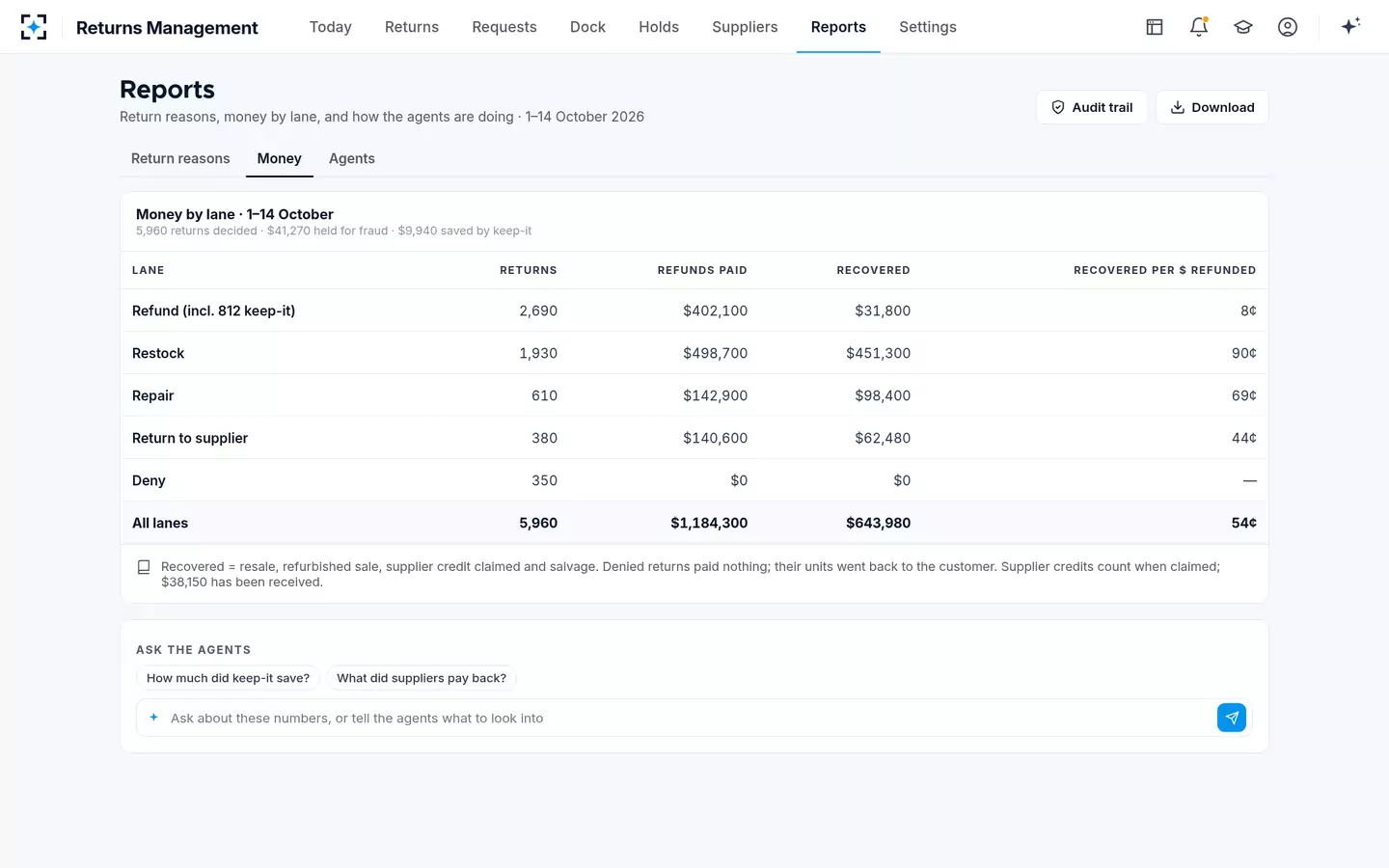This screenshot has height=868, width=1389.
Task: Click the 'Money by lane · 1–14 October' heading
Action: tap(234, 214)
